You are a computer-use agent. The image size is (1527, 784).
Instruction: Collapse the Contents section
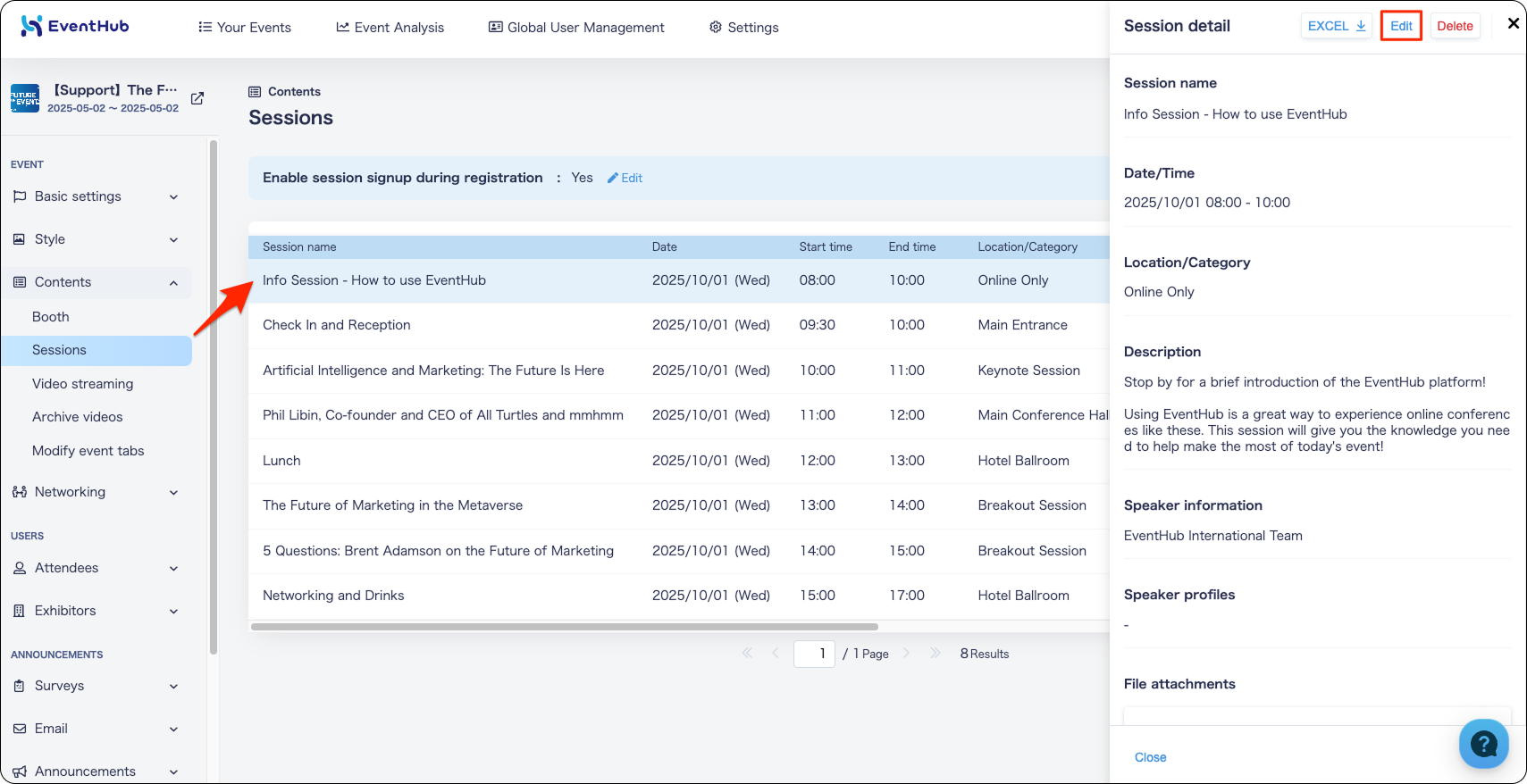coord(96,282)
